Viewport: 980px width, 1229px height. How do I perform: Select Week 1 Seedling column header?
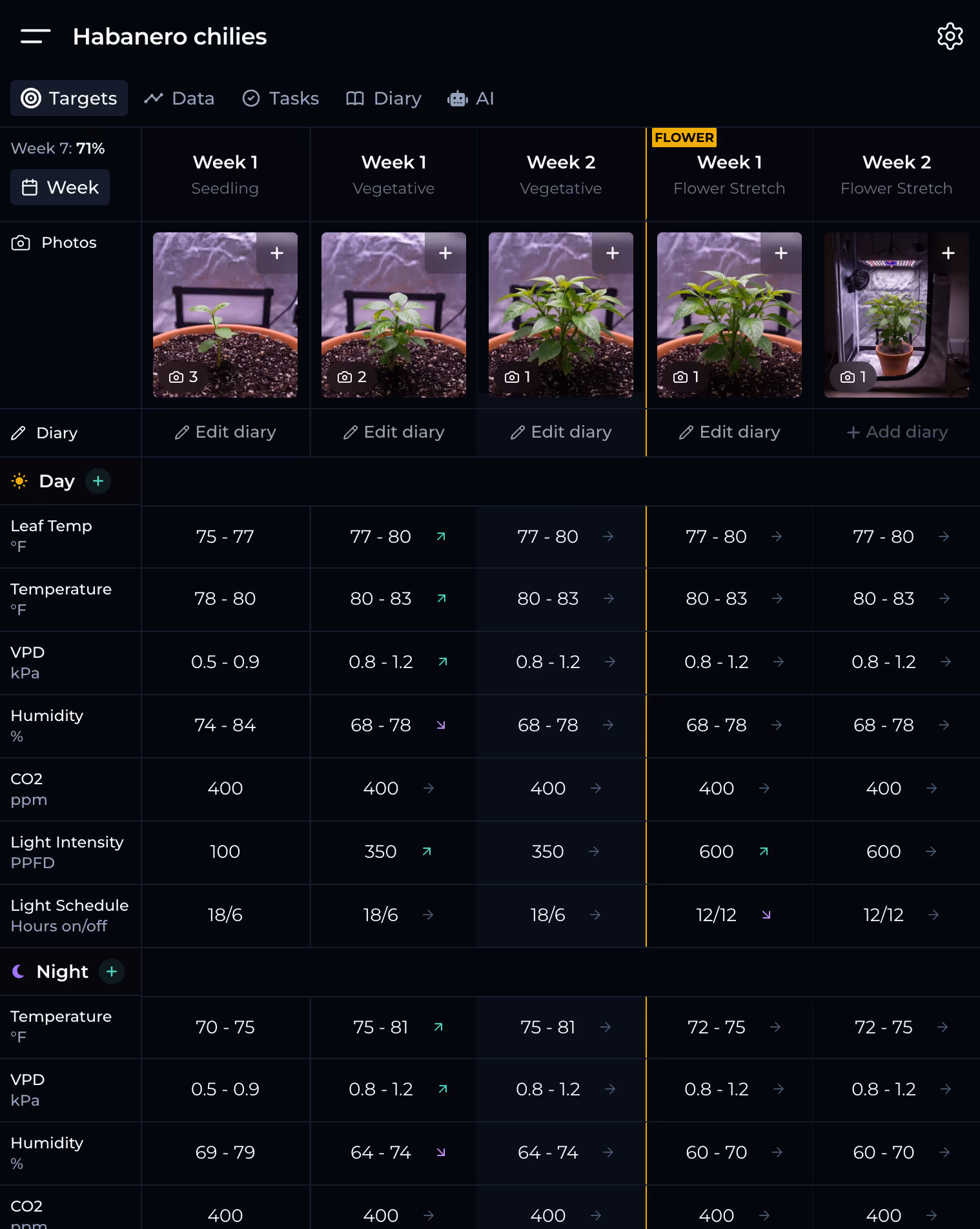(x=225, y=174)
